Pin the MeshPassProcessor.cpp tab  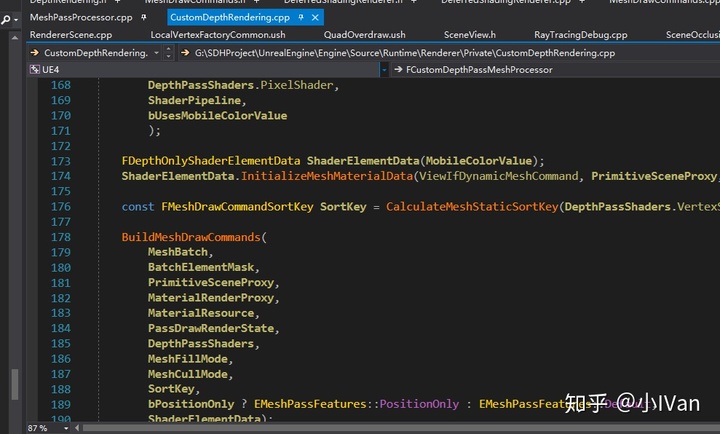click(144, 17)
